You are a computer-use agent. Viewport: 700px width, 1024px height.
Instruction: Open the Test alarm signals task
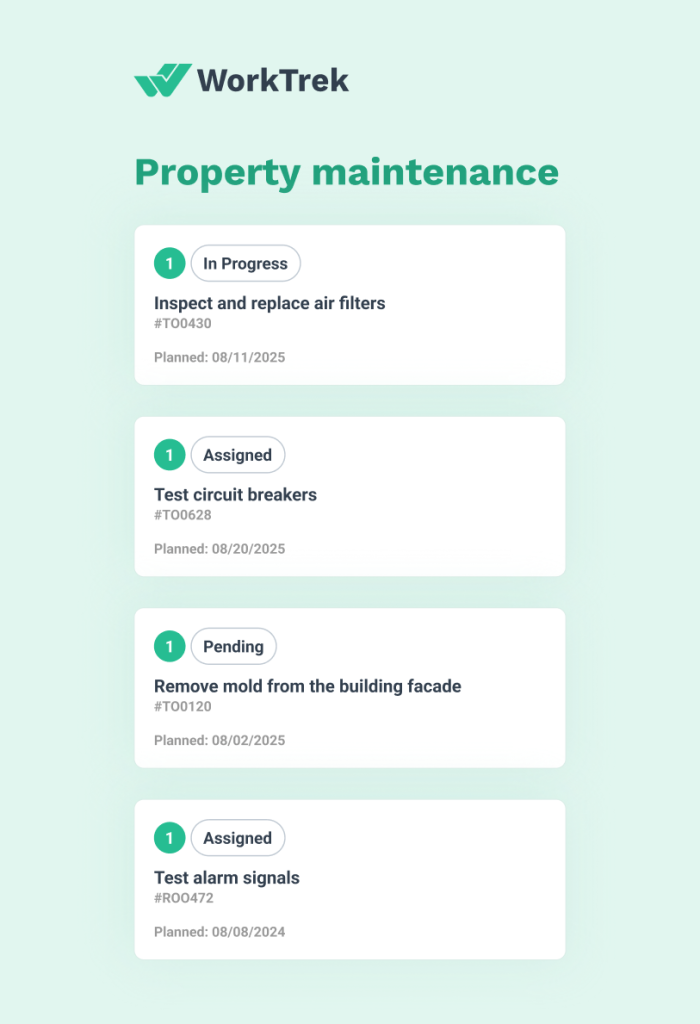pyautogui.click(x=227, y=878)
